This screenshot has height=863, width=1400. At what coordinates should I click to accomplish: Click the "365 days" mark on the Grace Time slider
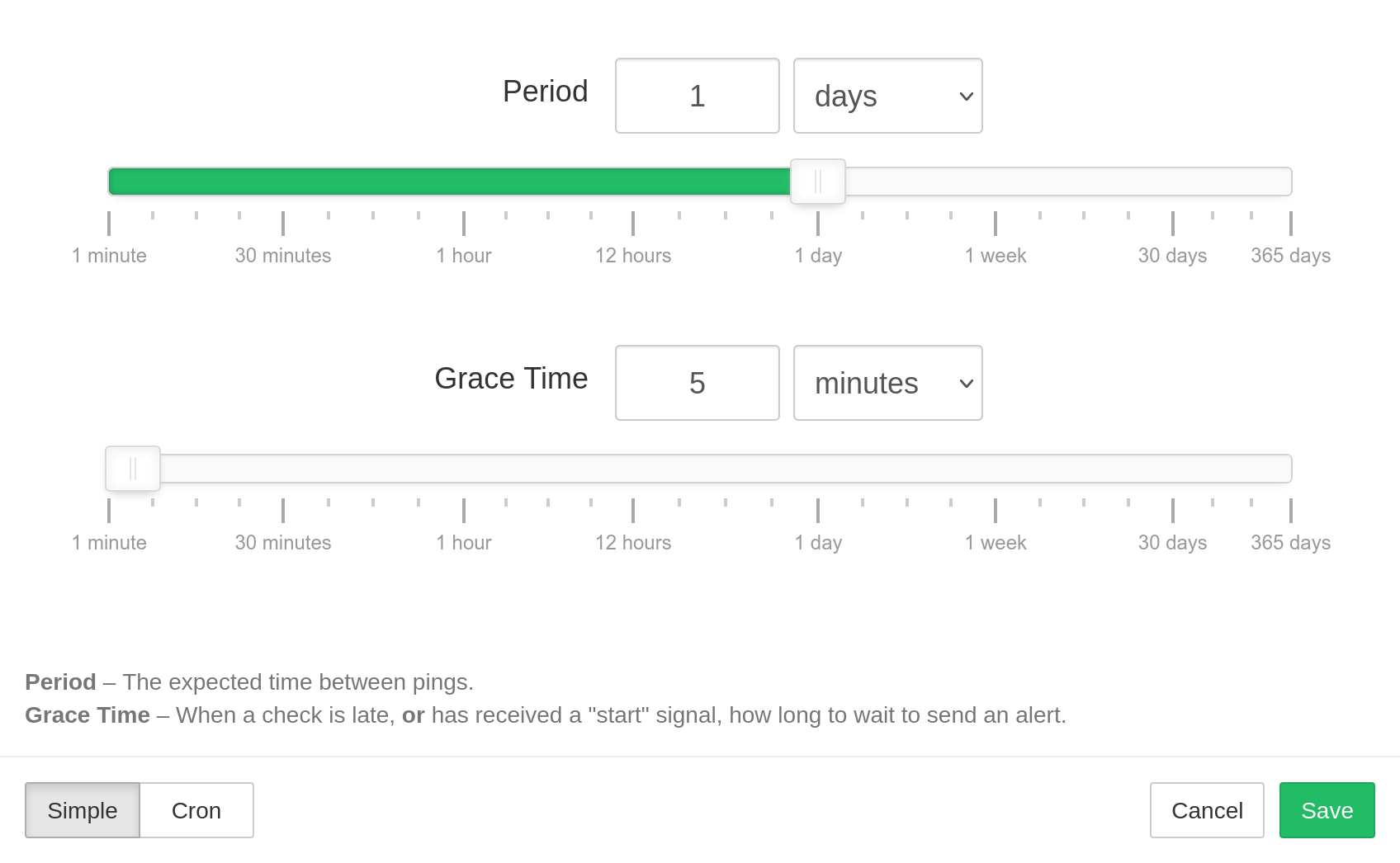[x=1289, y=511]
